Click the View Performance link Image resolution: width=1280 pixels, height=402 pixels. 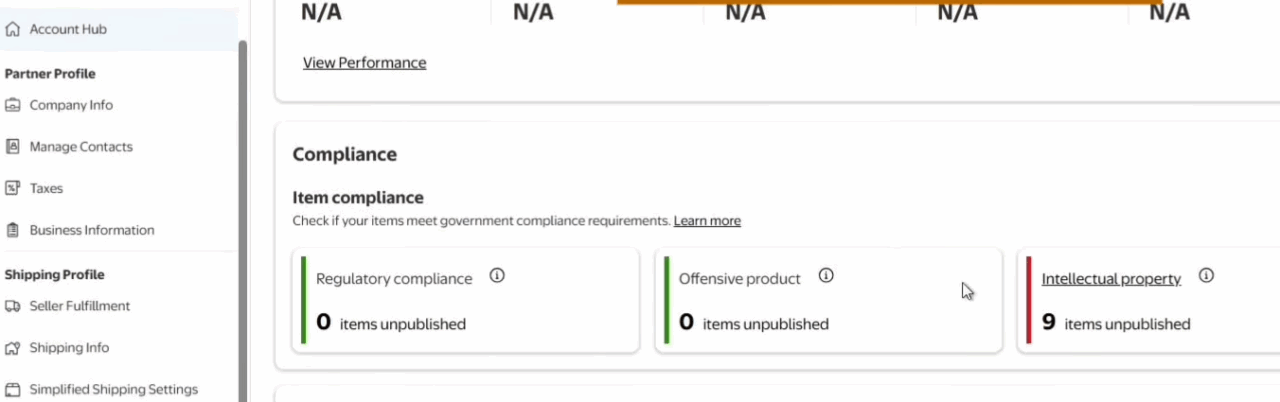coord(364,63)
